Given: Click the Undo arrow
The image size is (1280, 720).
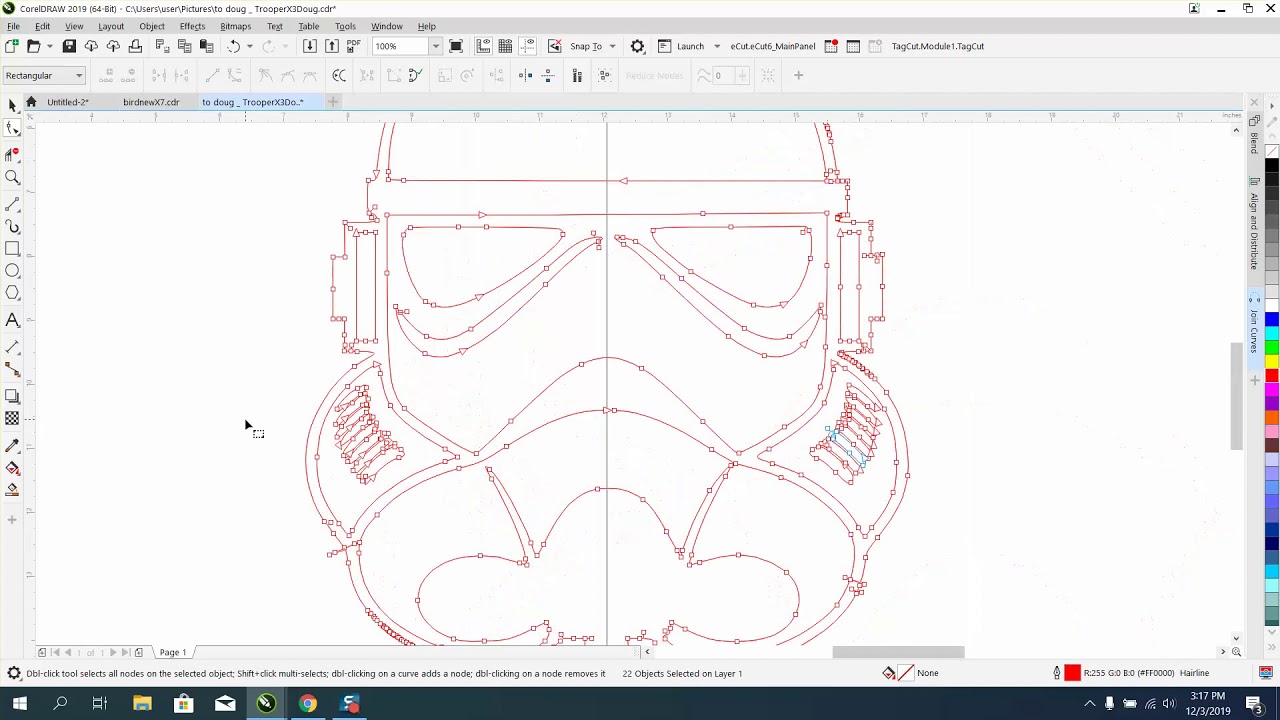Looking at the screenshot, I should click(x=233, y=46).
